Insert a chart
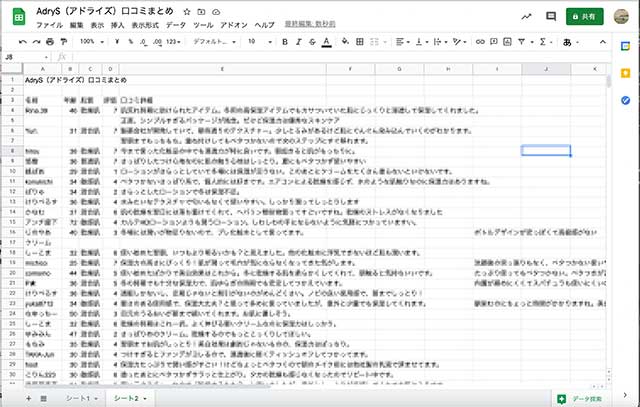This screenshot has height=407, width=640. 507,42
